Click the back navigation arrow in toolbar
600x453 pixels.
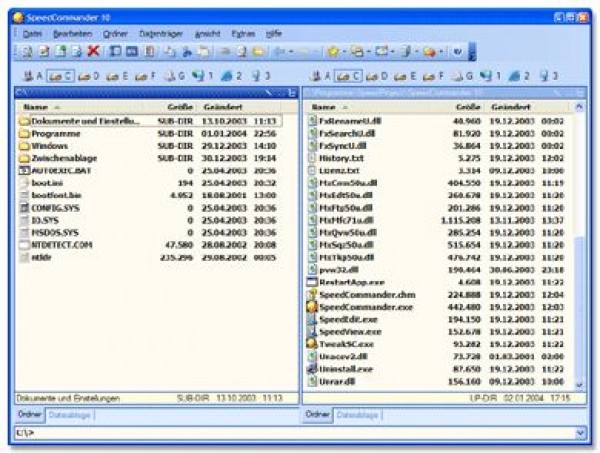tap(280, 51)
